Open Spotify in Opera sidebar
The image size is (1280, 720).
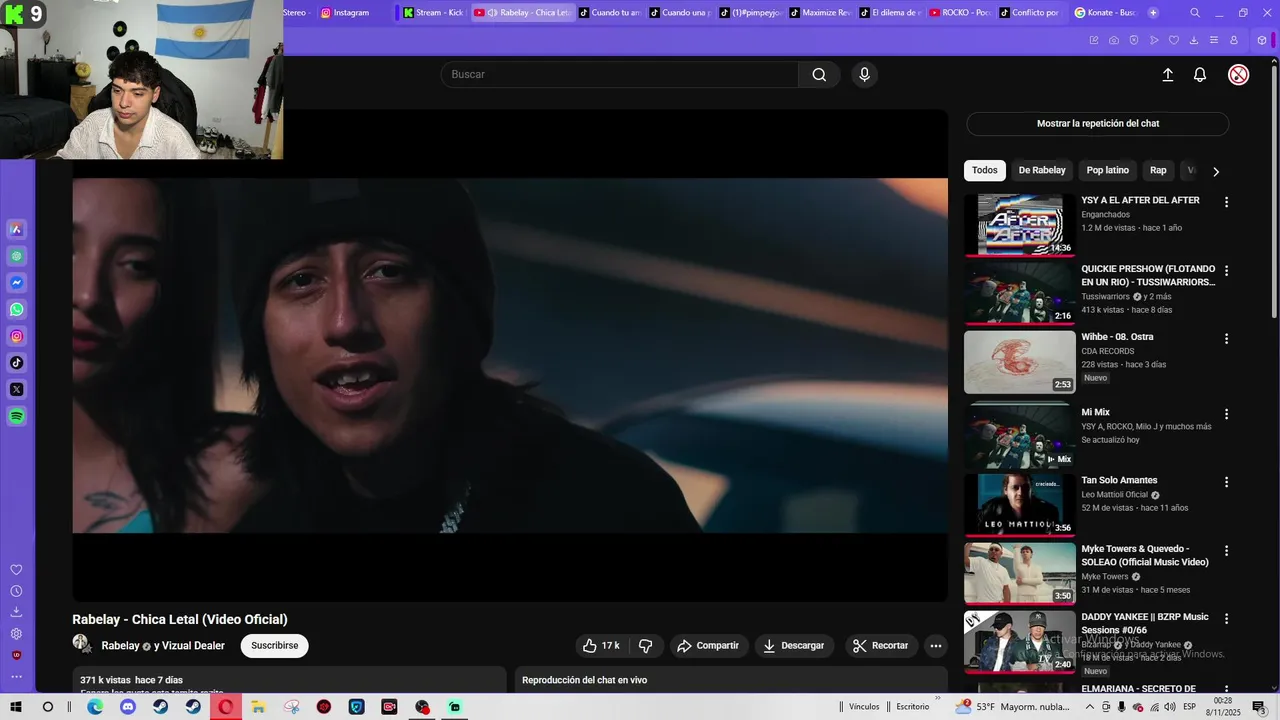pos(17,416)
